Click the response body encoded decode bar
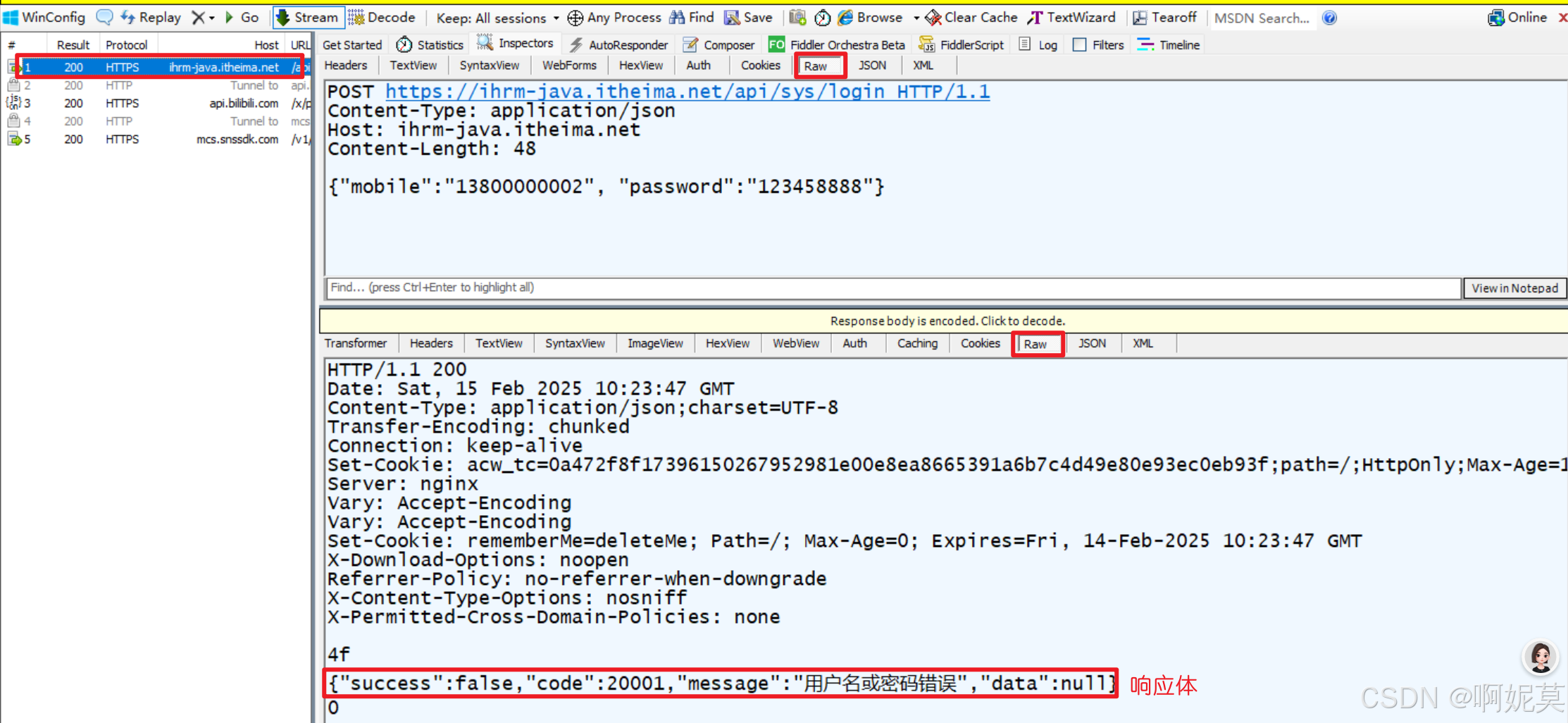Viewport: 1568px width, 723px height. [943, 321]
